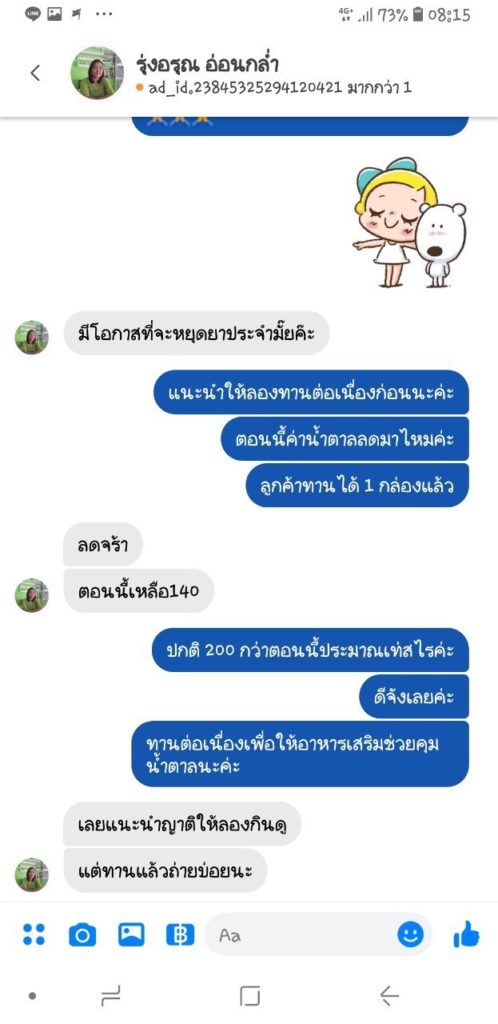The height and width of the screenshot is (1024, 498).
Task: Tap the back arrow in chat header
Action: click(x=35, y=72)
